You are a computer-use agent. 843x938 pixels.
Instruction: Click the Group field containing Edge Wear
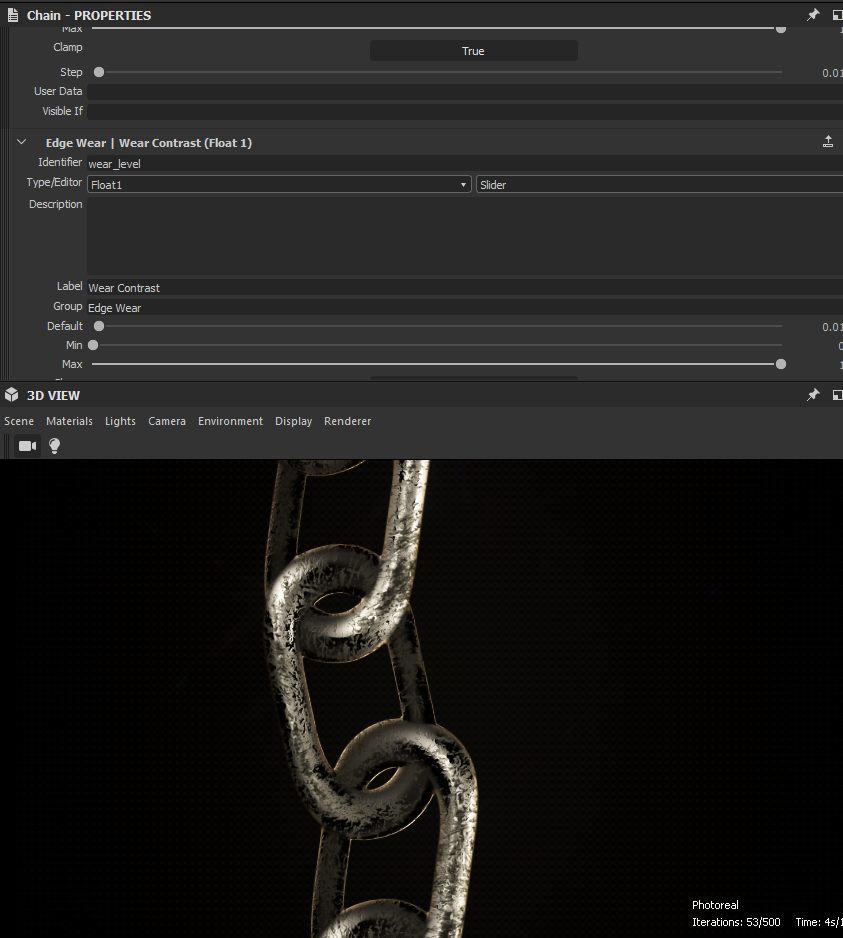tap(465, 307)
